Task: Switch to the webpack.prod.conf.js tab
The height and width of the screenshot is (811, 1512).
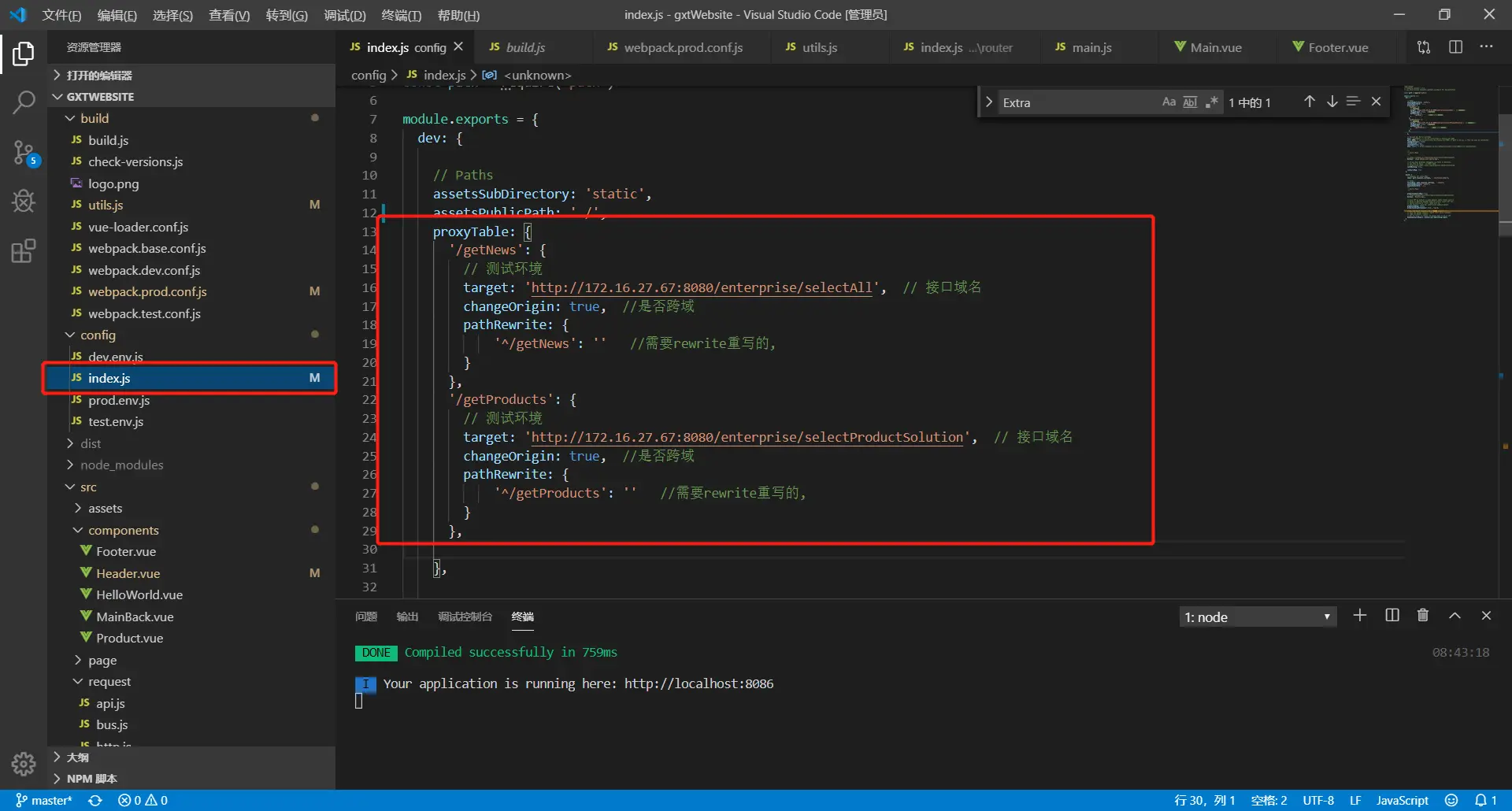Action: pos(683,48)
